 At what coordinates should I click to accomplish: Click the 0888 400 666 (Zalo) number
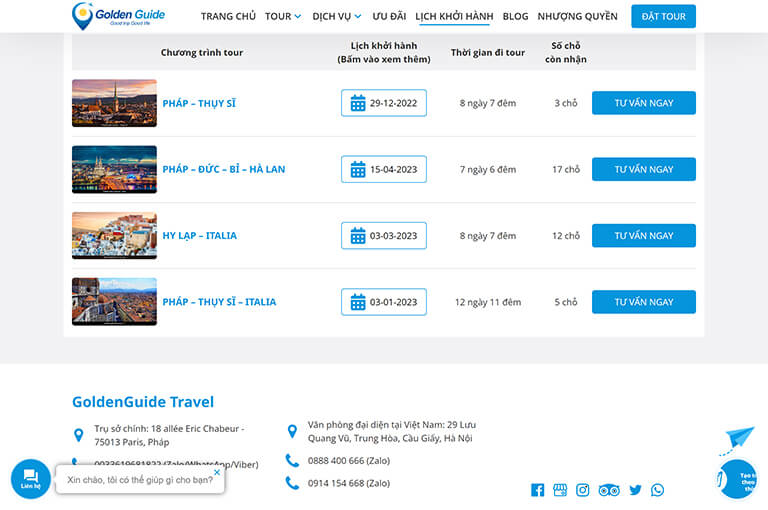click(x=349, y=461)
